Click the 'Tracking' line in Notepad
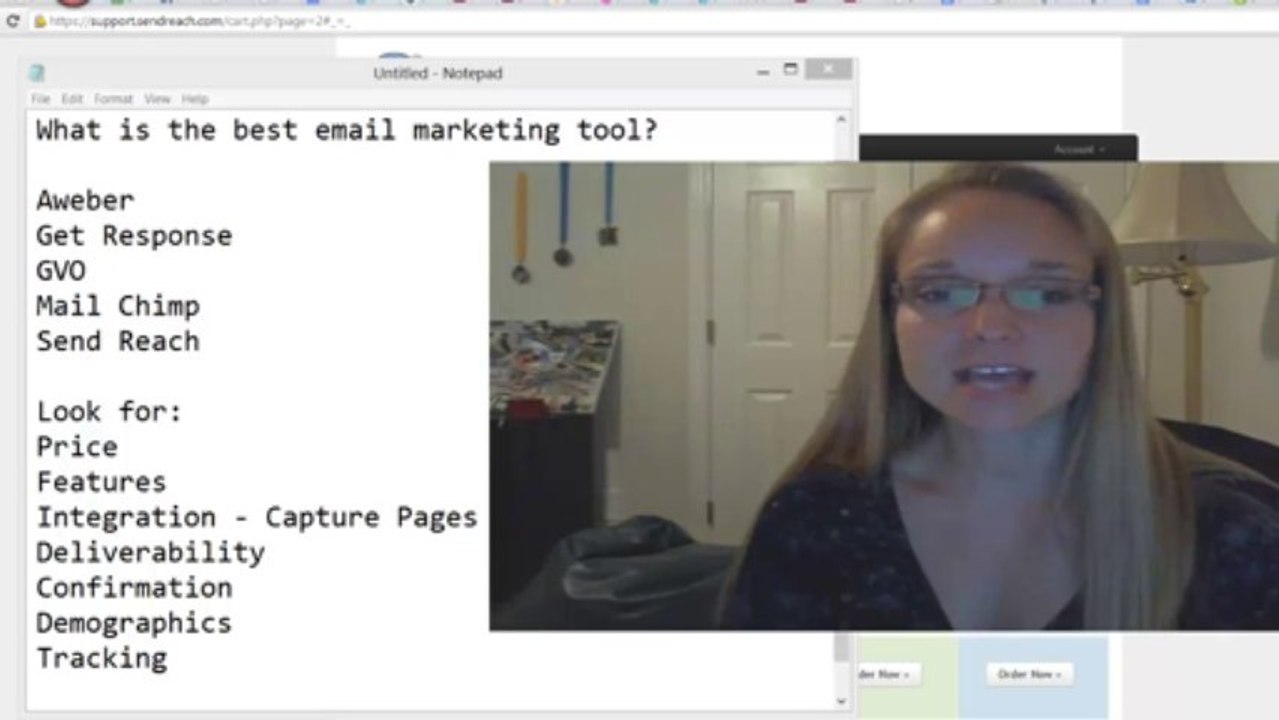The height and width of the screenshot is (720, 1279). click(102, 658)
